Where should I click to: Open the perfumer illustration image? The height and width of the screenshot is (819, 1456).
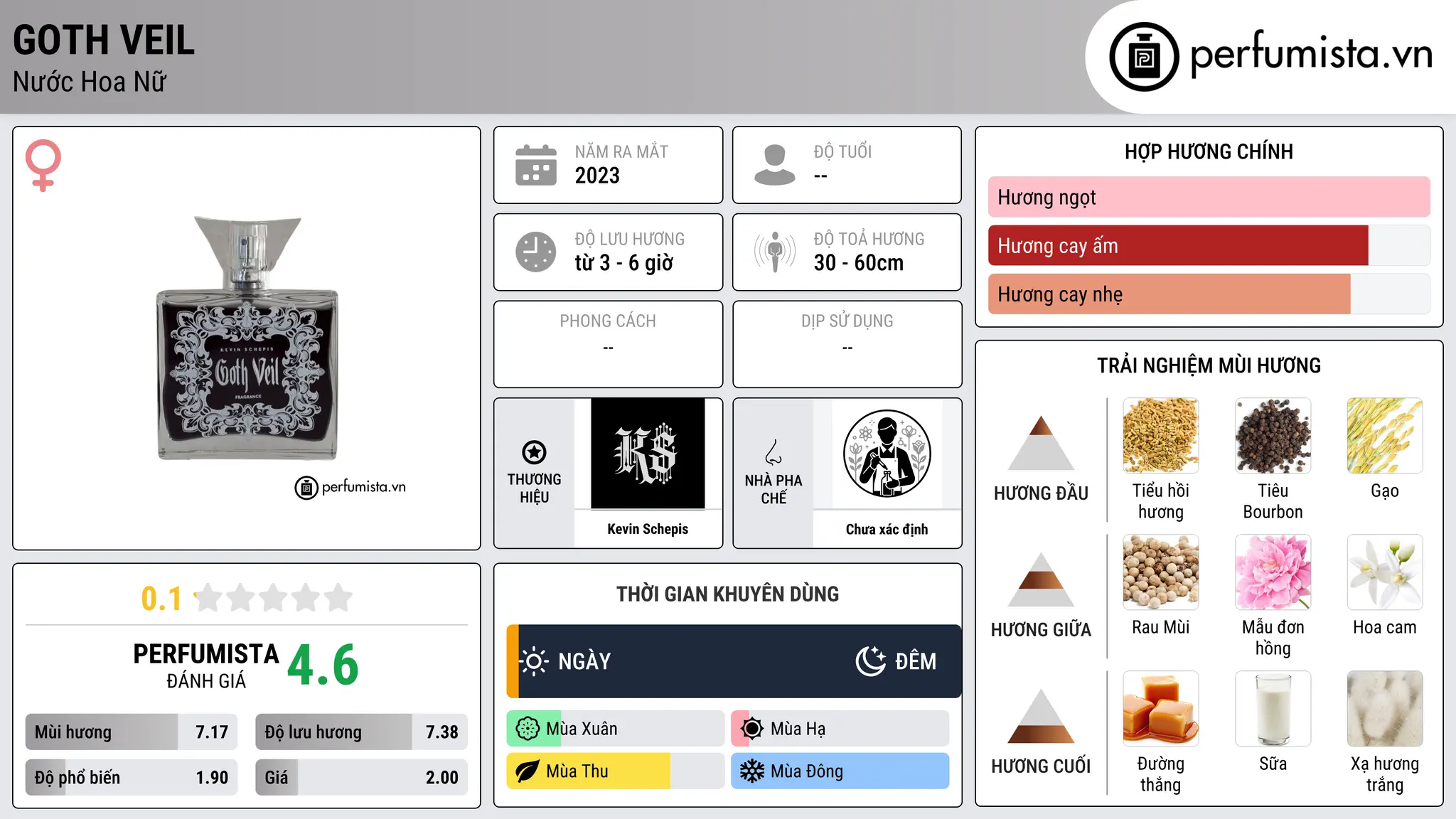pos(887,454)
